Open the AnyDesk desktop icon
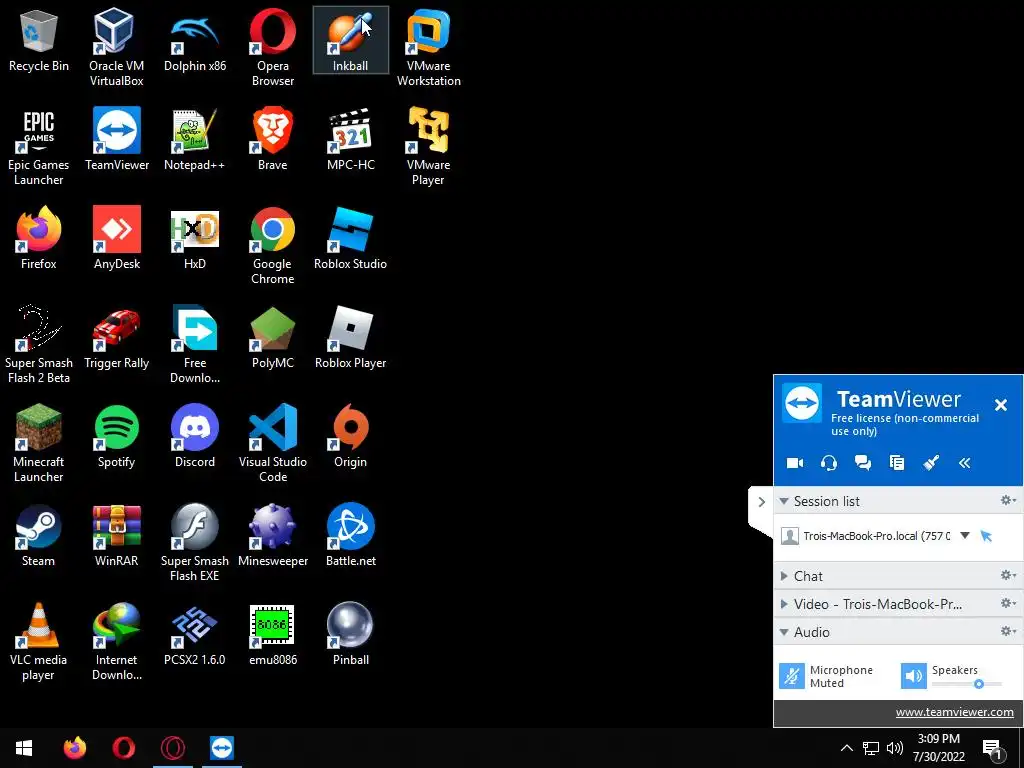The width and height of the screenshot is (1024, 768). 116,238
